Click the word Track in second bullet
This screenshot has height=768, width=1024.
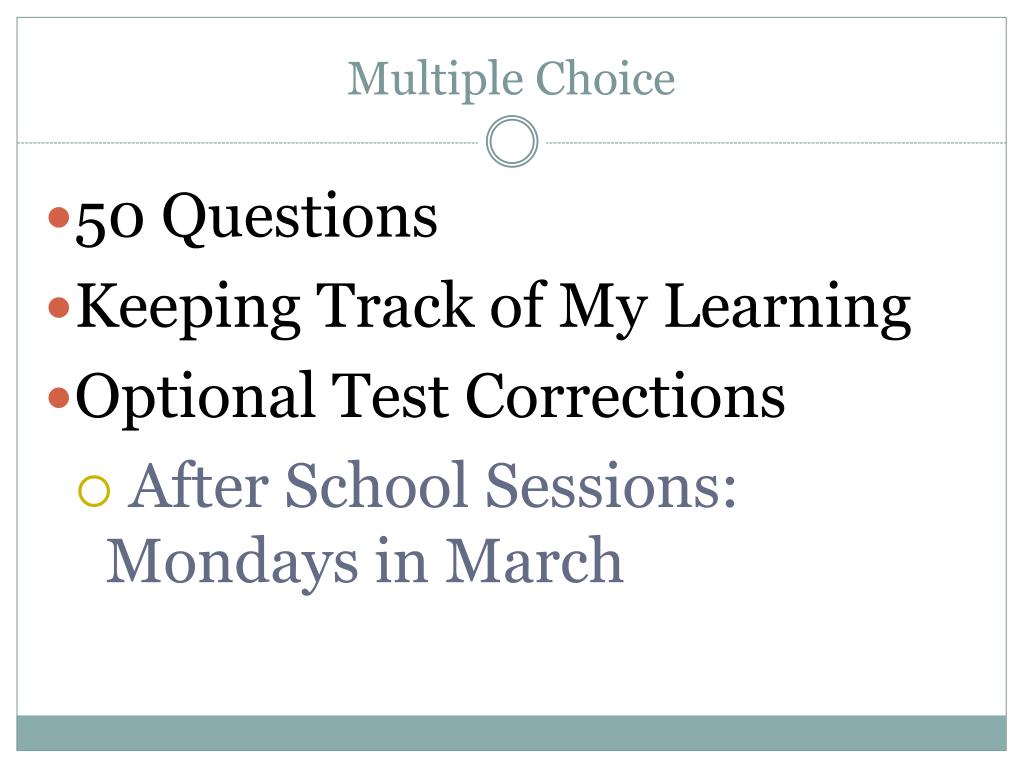(395, 305)
